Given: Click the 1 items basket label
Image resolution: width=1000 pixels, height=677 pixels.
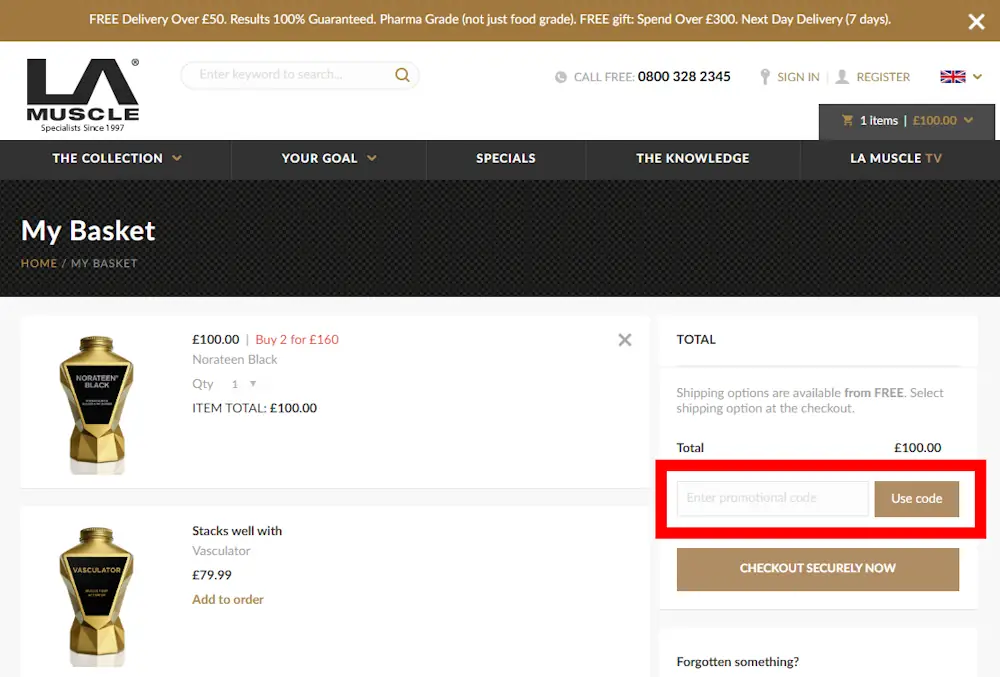Looking at the screenshot, I should (x=878, y=120).
